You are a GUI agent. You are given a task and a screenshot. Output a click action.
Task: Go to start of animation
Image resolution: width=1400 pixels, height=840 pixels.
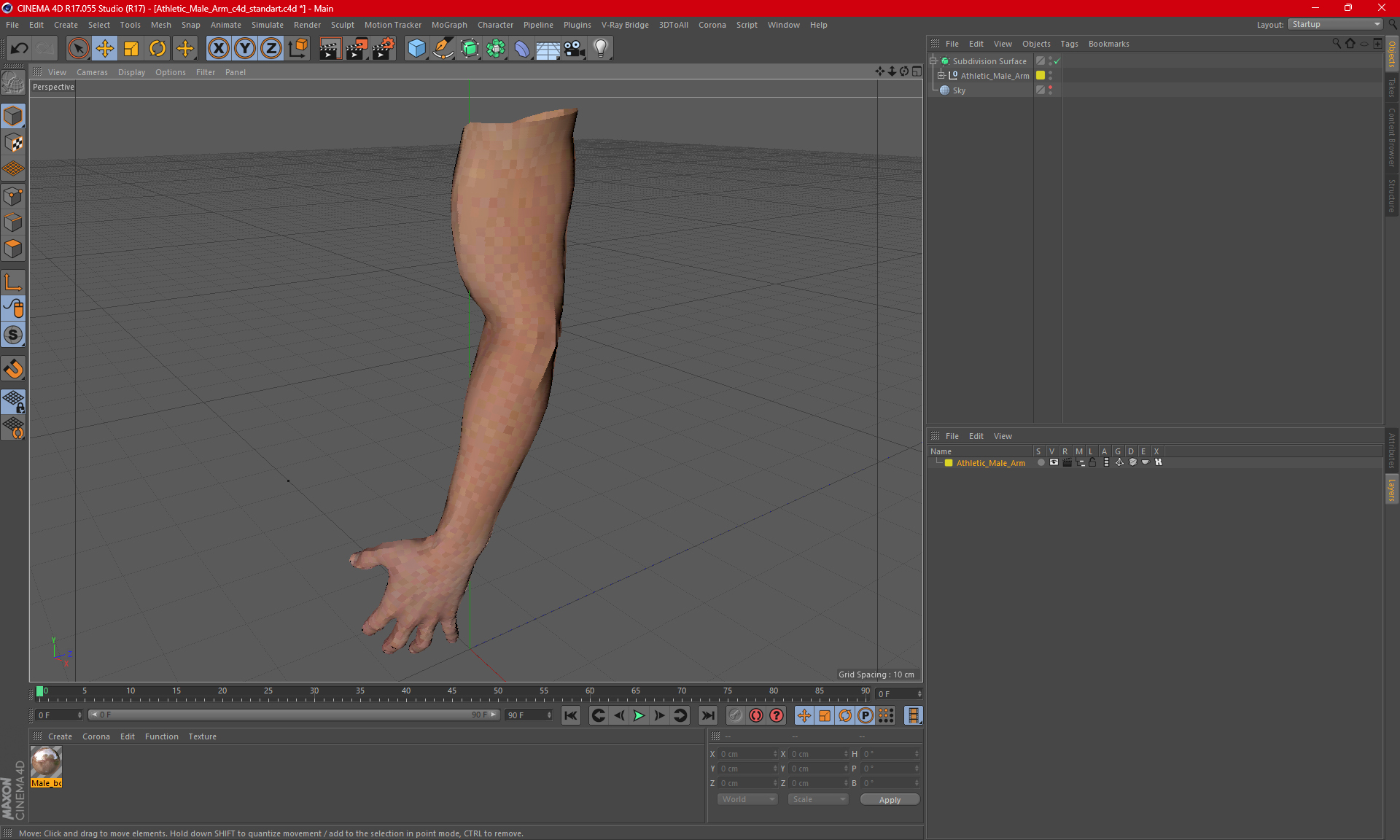click(x=571, y=715)
